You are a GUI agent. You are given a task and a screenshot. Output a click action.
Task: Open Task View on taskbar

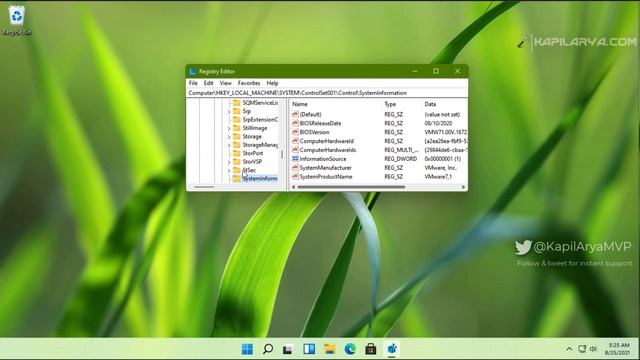[288, 349]
